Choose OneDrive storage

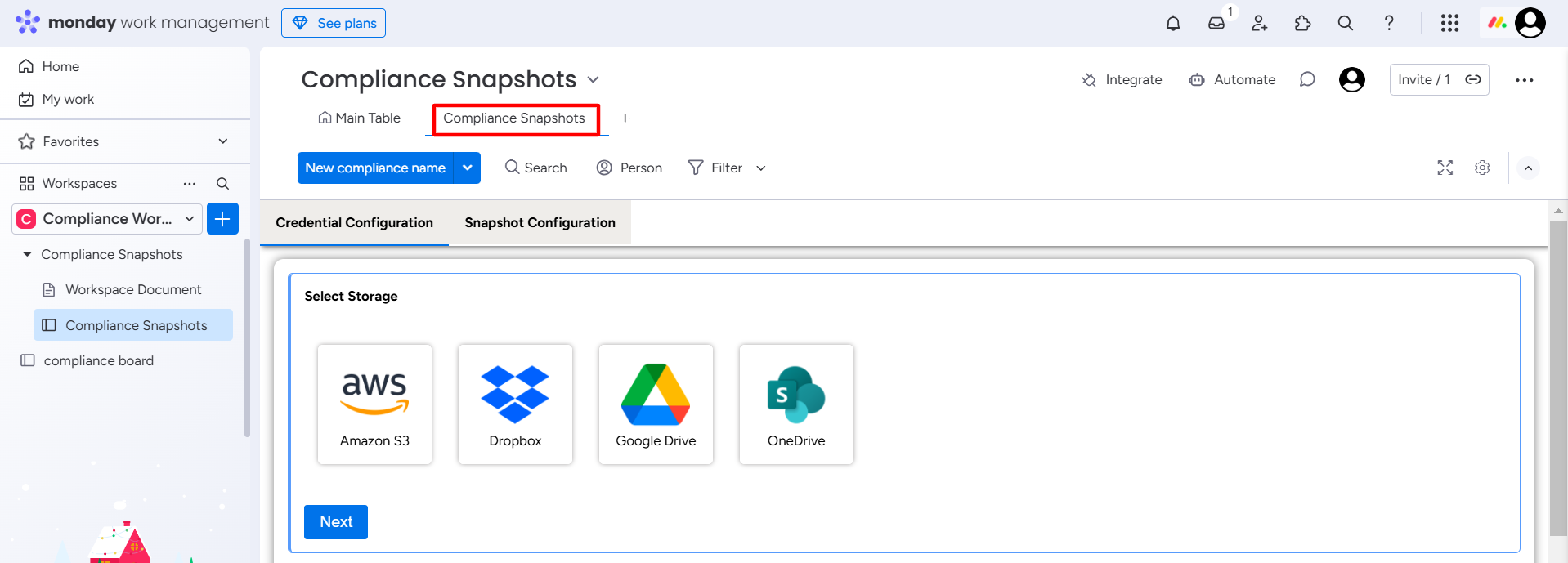pyautogui.click(x=796, y=404)
